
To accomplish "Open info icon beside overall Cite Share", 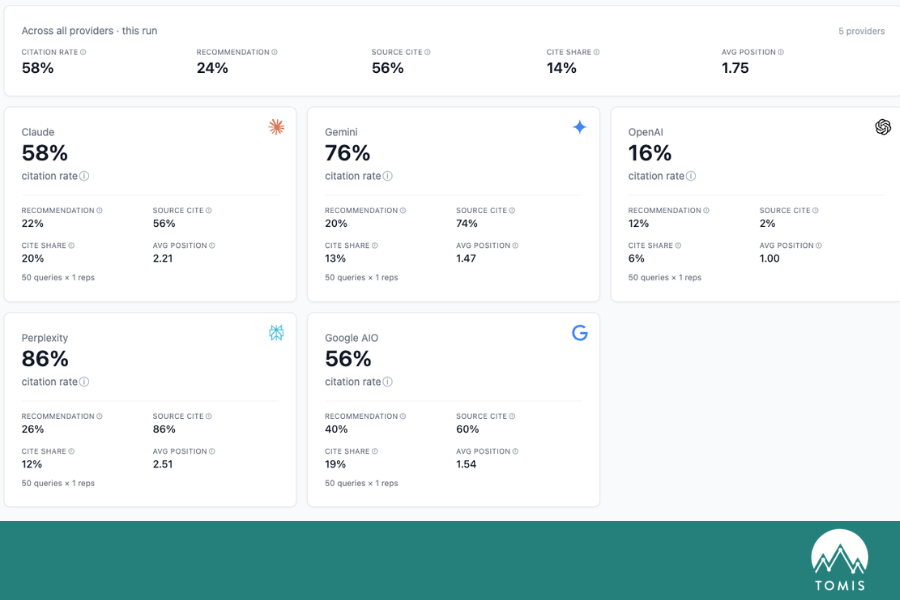I will tap(596, 52).
